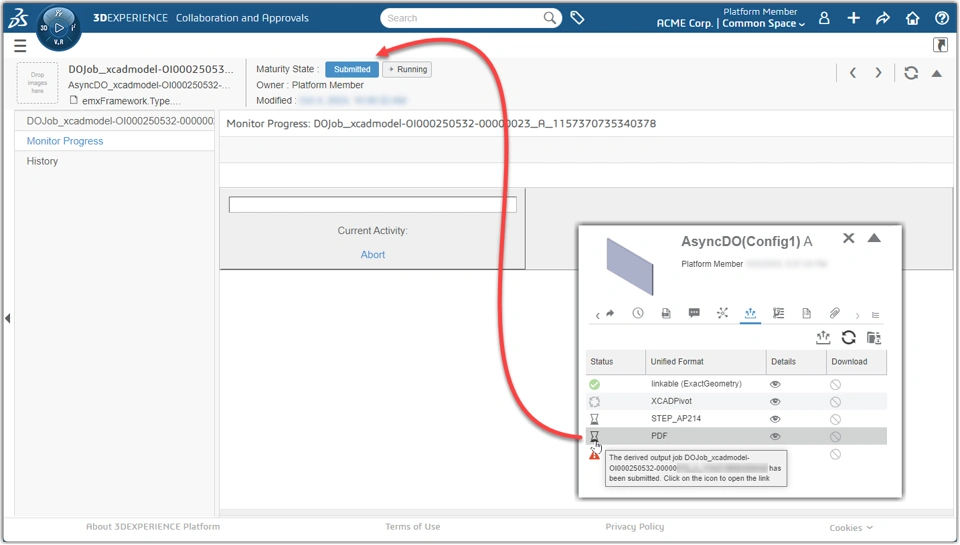Open the comments tab in panel

(694, 314)
